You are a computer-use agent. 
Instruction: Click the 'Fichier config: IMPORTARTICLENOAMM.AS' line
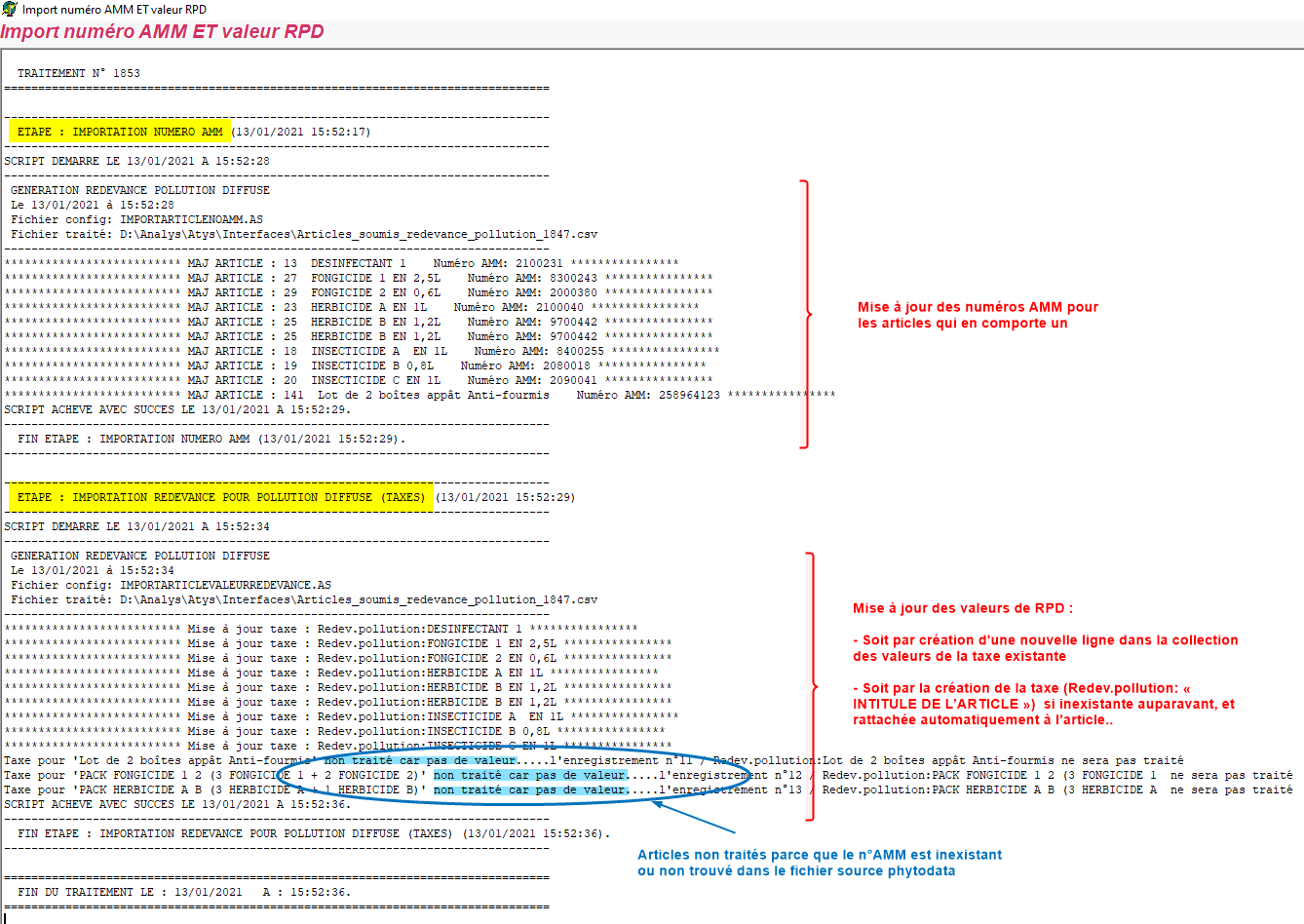[136, 219]
